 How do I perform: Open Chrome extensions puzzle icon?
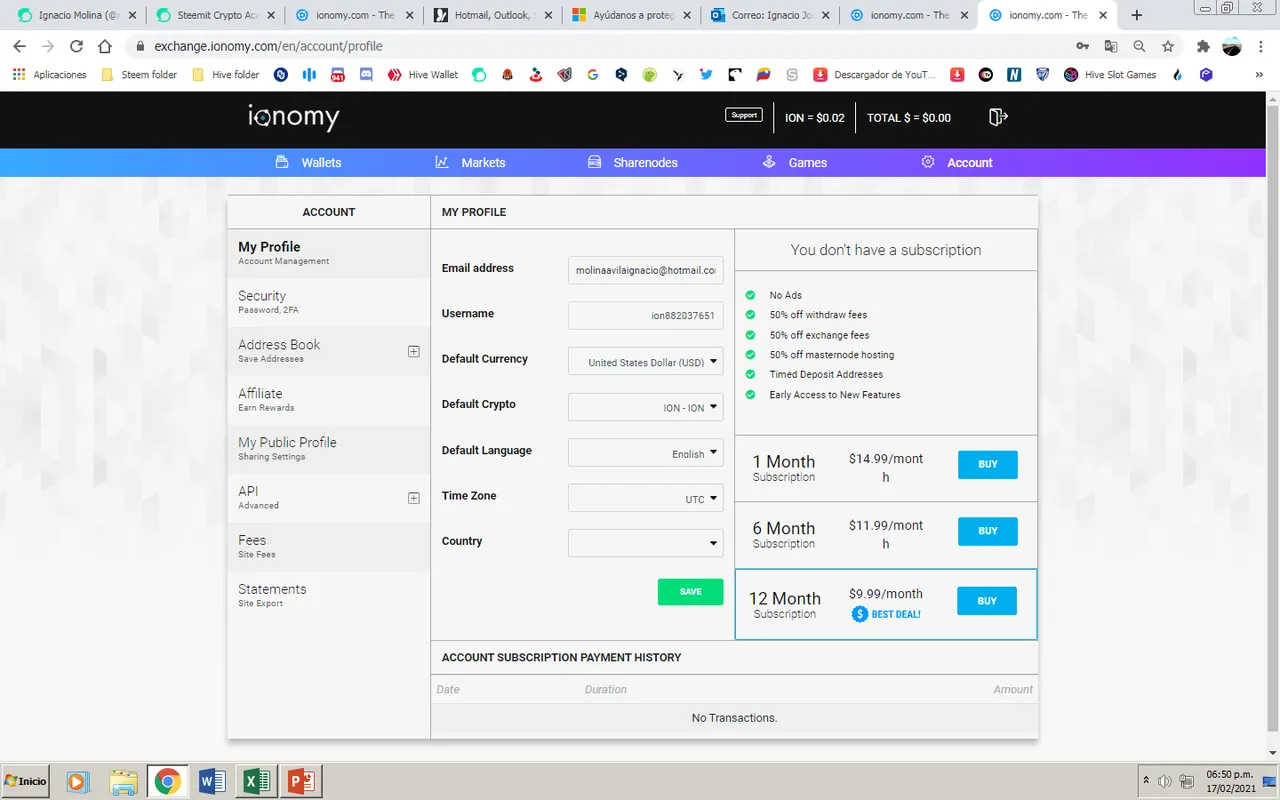(x=1203, y=46)
